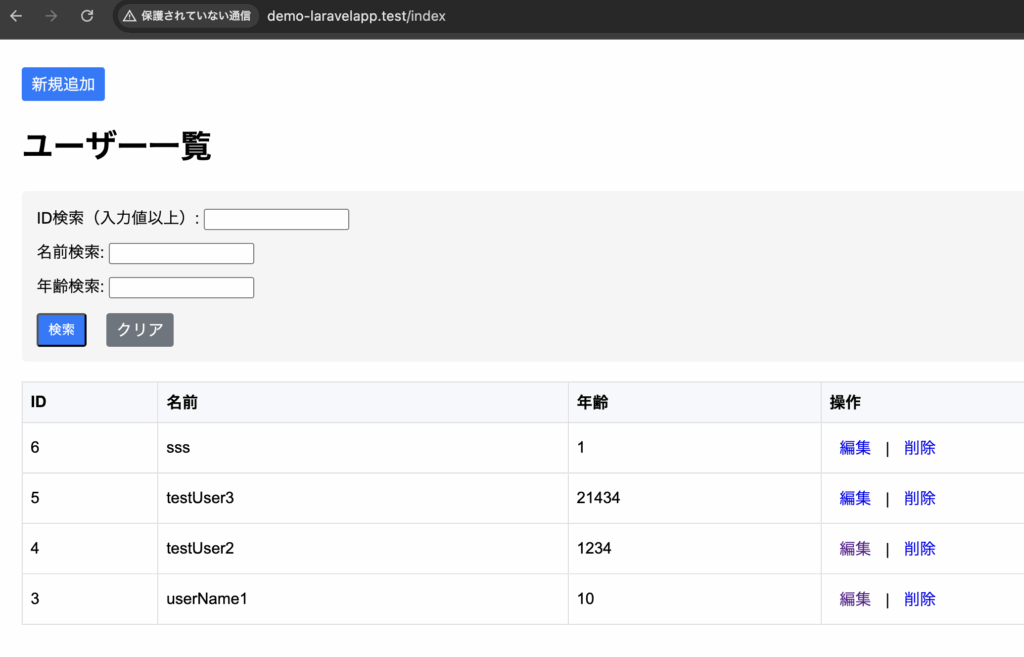Focus the ID検索 input field

[x=276, y=219]
